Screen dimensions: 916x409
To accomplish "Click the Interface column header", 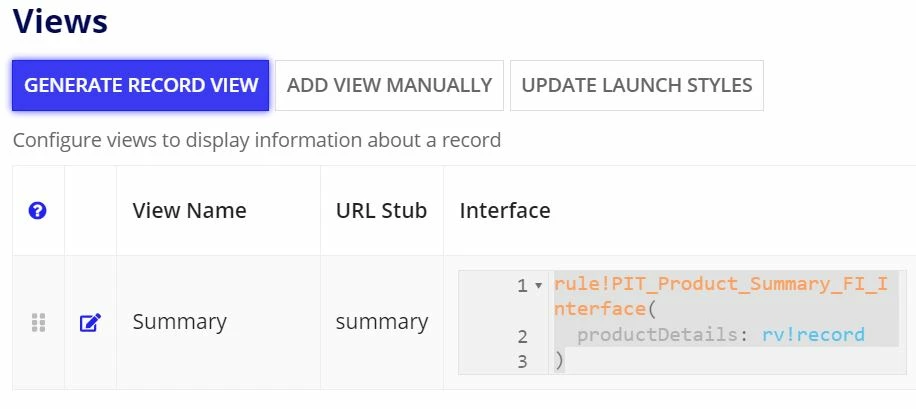I will 505,210.
